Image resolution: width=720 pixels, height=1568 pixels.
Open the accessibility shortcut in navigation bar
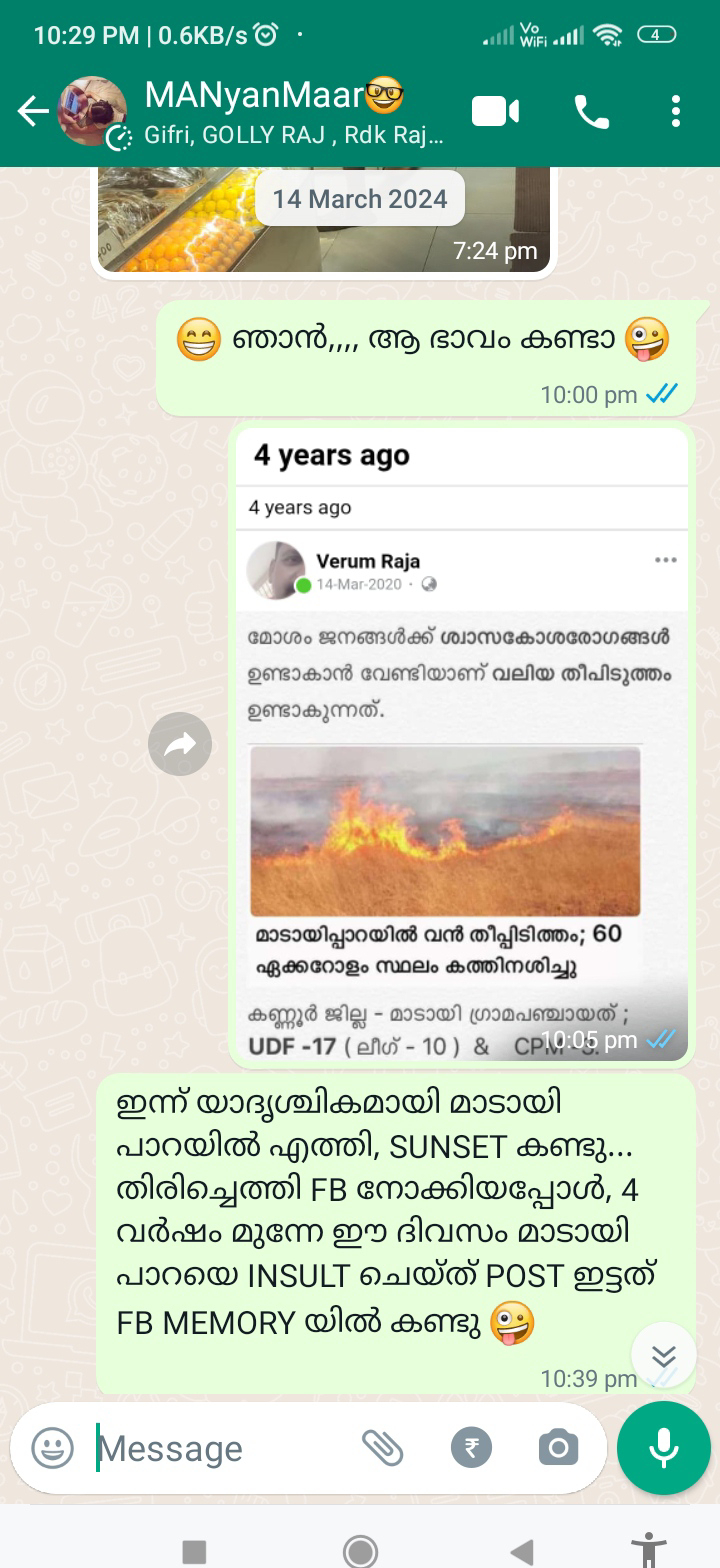coord(649,1551)
